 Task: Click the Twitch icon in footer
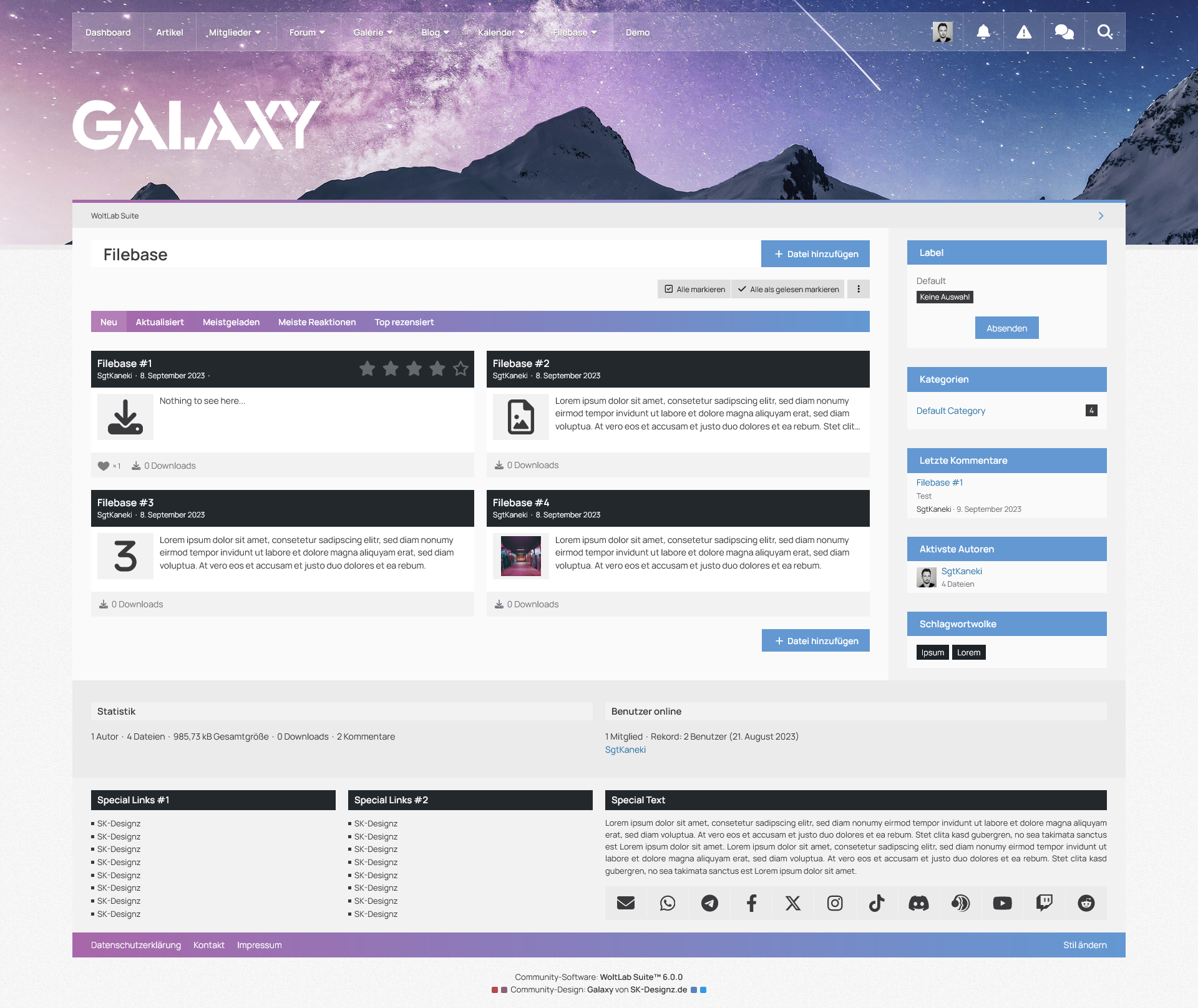[x=1044, y=903]
